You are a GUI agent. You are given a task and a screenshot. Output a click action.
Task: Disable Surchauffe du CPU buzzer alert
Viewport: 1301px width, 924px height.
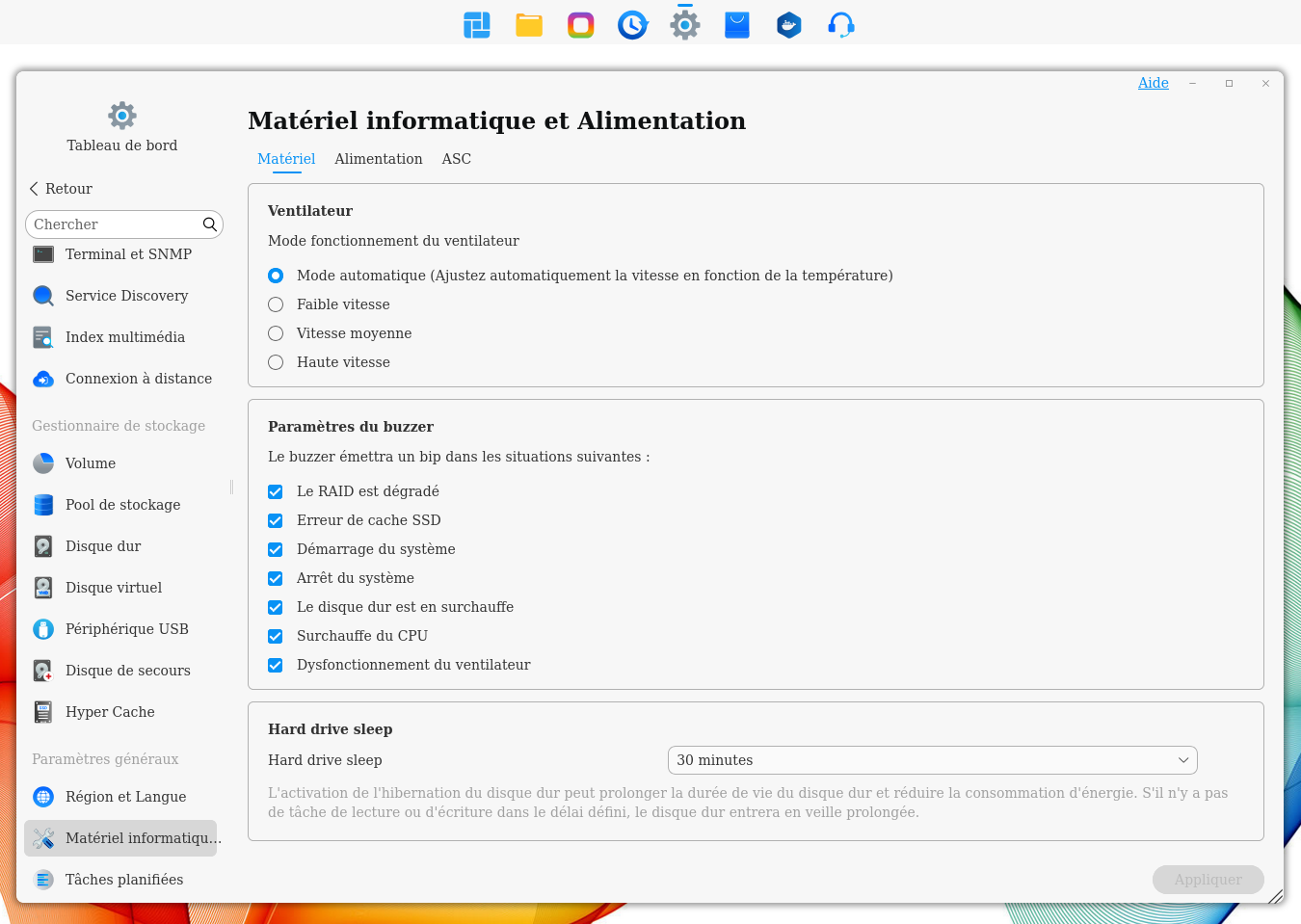pos(276,636)
